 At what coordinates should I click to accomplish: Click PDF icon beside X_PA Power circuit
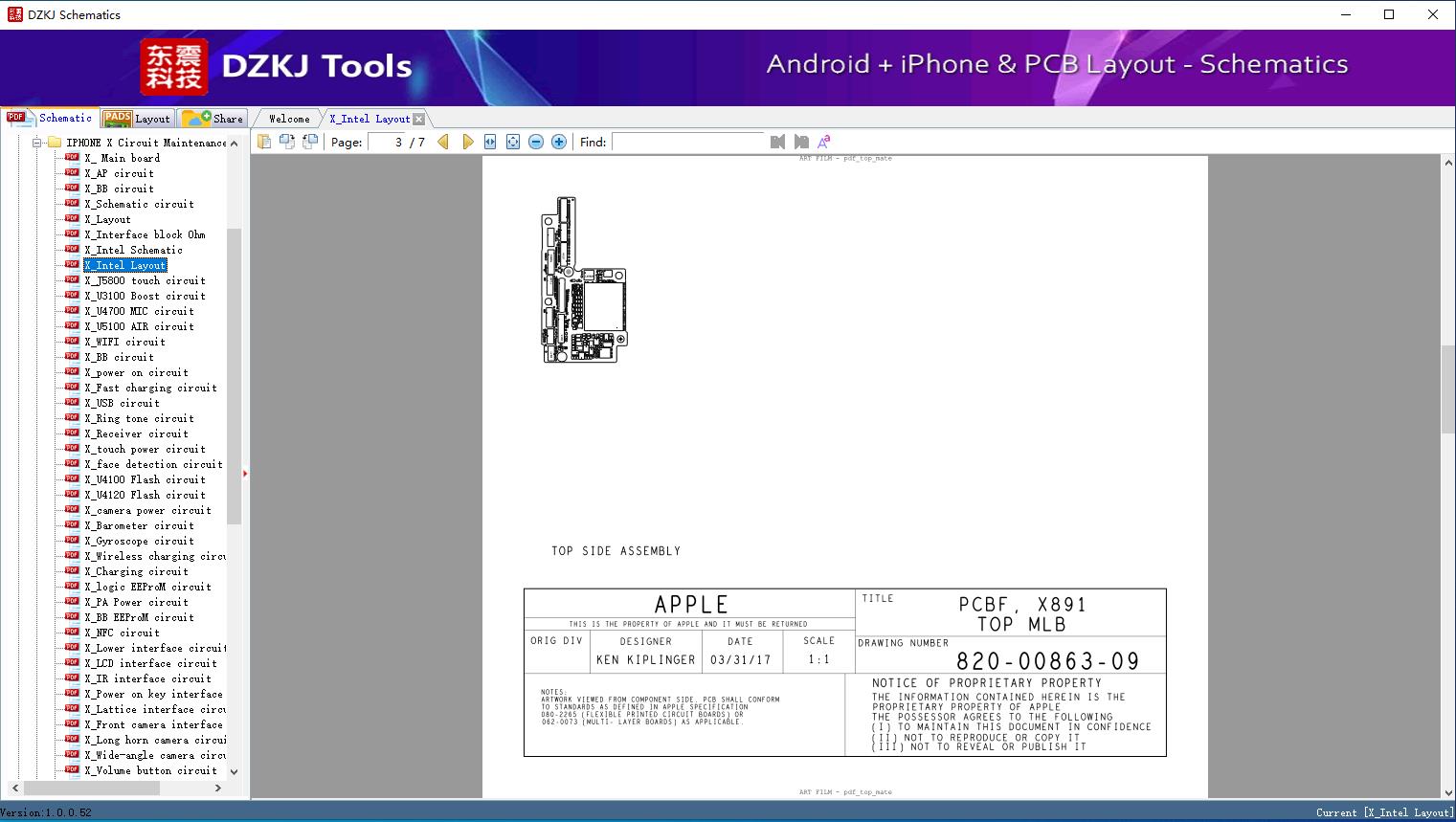[x=72, y=601]
